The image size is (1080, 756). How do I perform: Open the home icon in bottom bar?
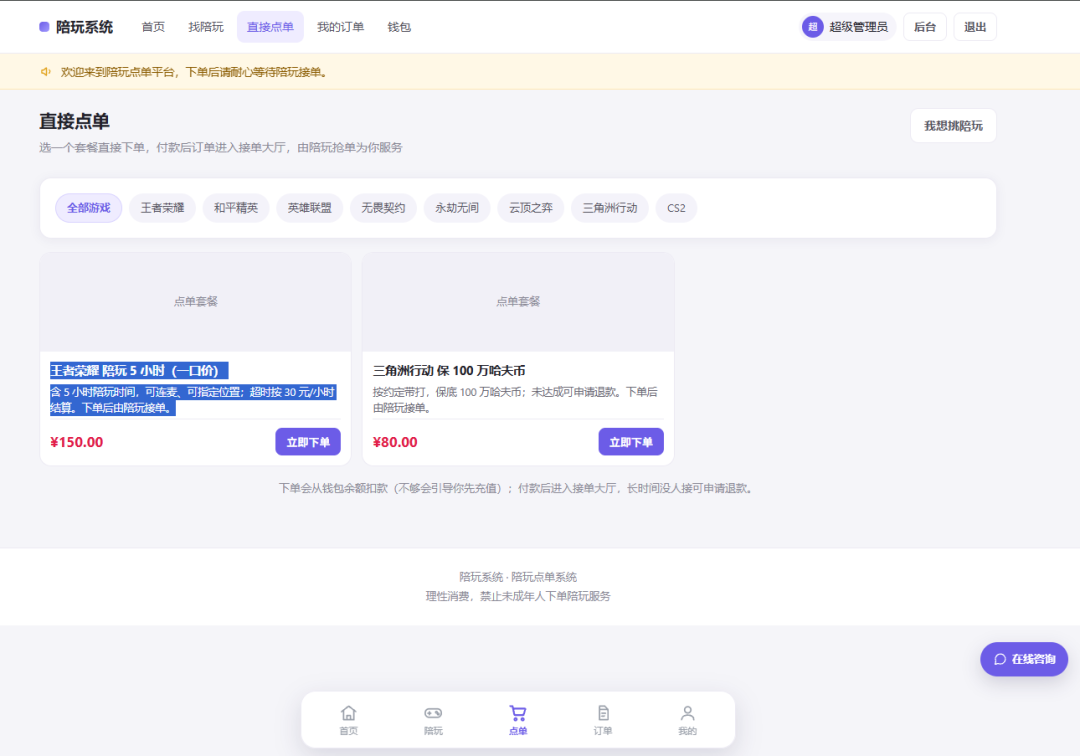(349, 713)
